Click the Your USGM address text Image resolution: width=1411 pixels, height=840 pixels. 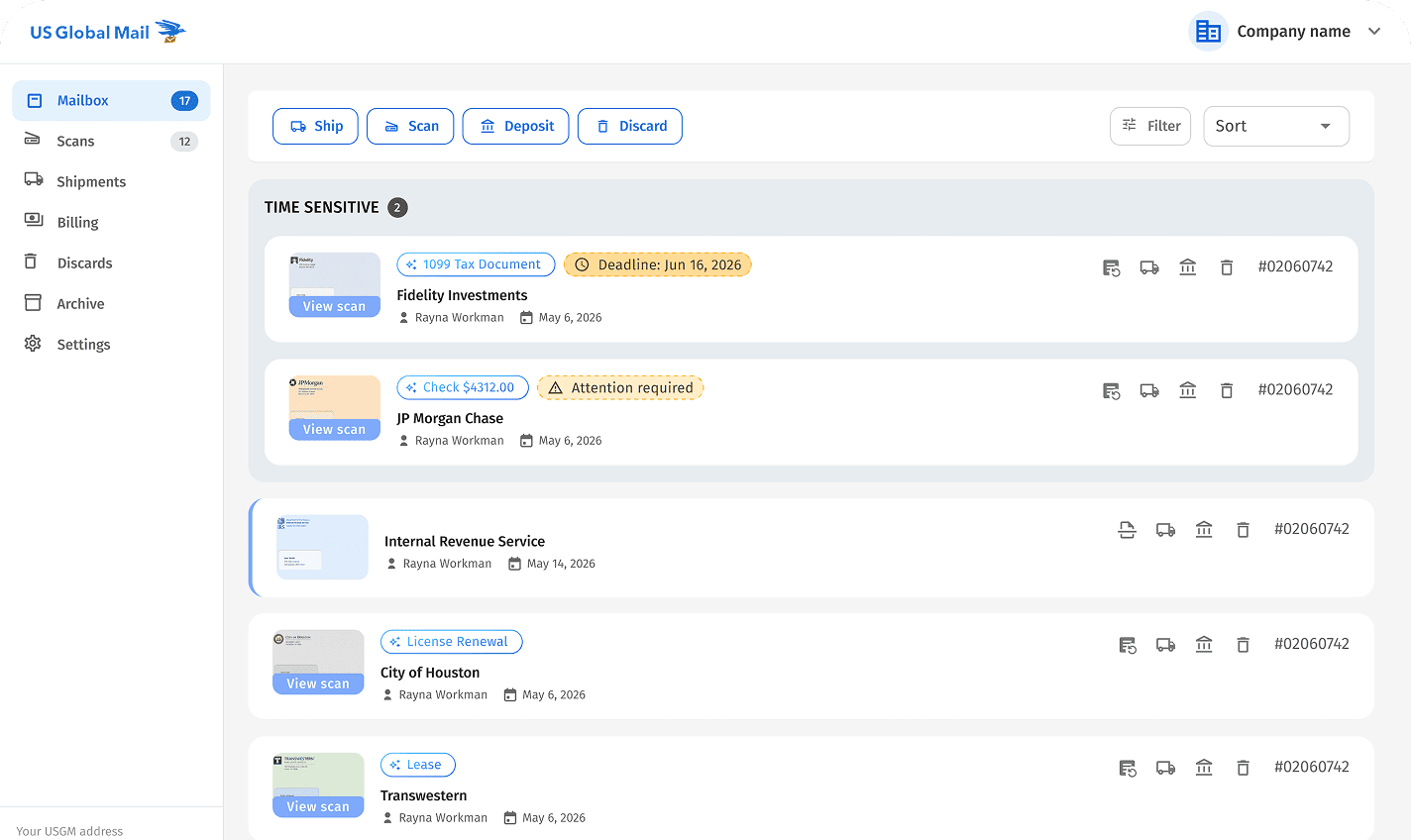tap(69, 831)
